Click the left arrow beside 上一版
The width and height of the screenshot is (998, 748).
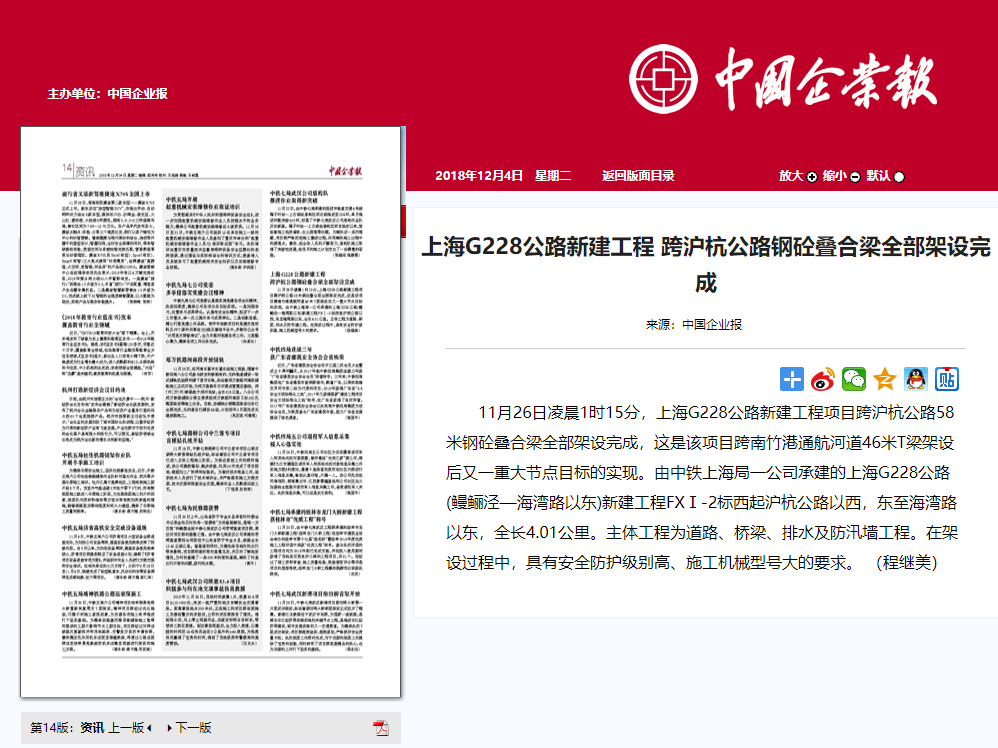(149, 728)
